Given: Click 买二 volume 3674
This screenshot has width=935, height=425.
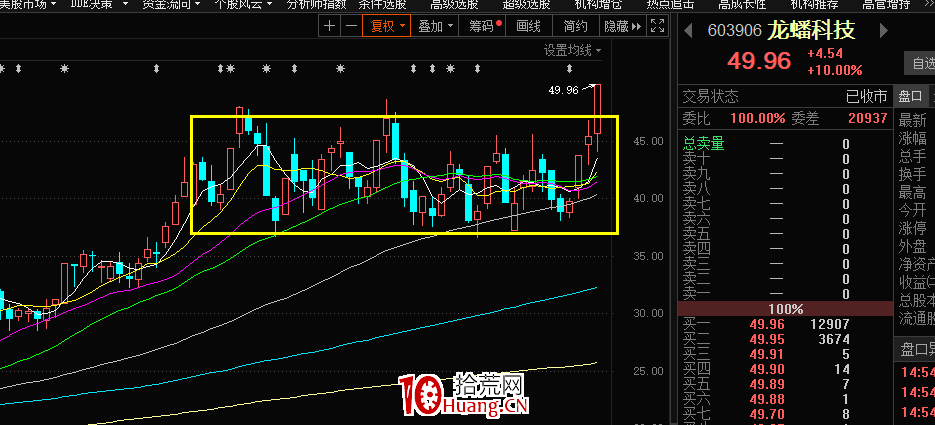Looking at the screenshot, I should (833, 340).
